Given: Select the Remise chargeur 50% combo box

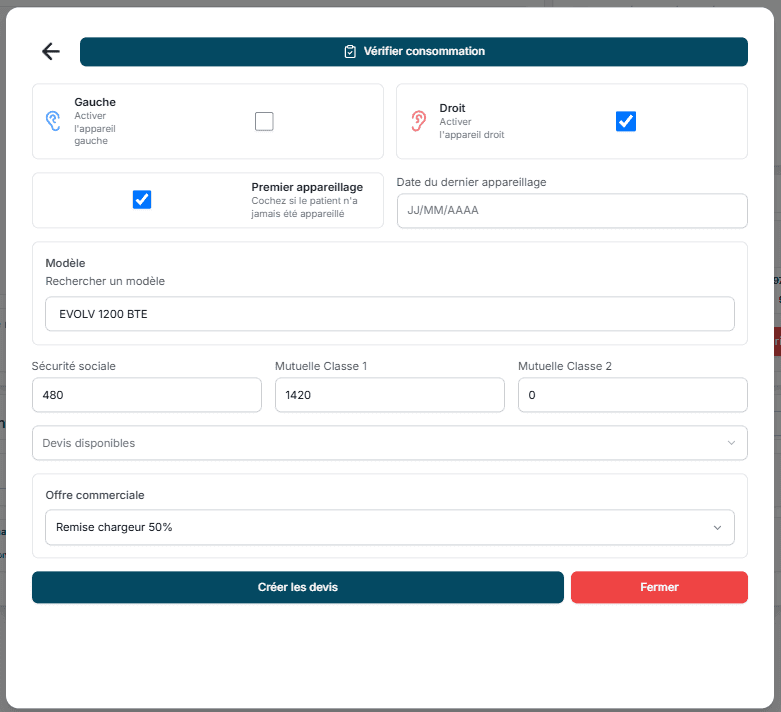Looking at the screenshot, I should [x=390, y=527].
